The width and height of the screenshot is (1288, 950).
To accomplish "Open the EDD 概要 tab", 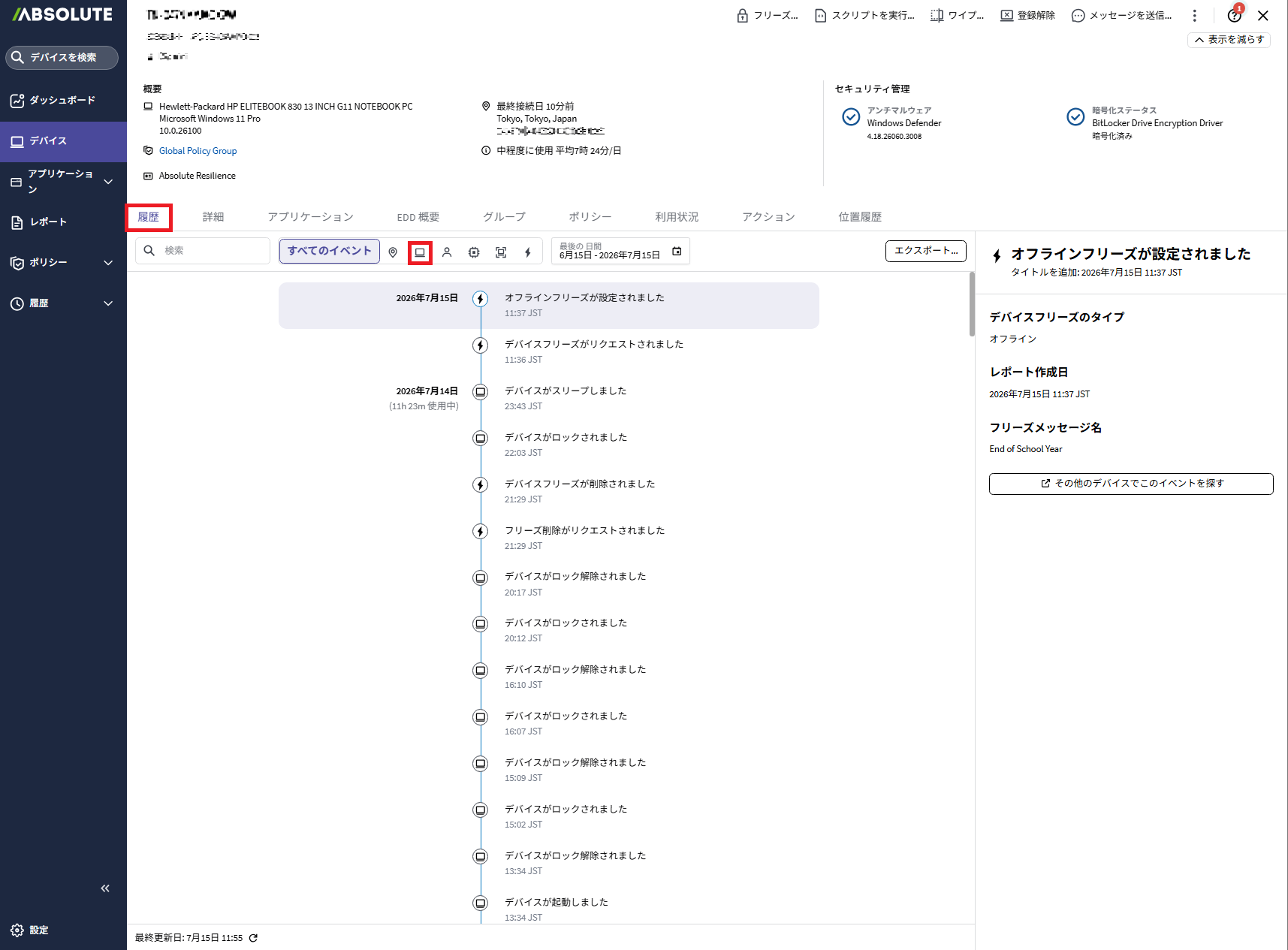I will [x=418, y=217].
